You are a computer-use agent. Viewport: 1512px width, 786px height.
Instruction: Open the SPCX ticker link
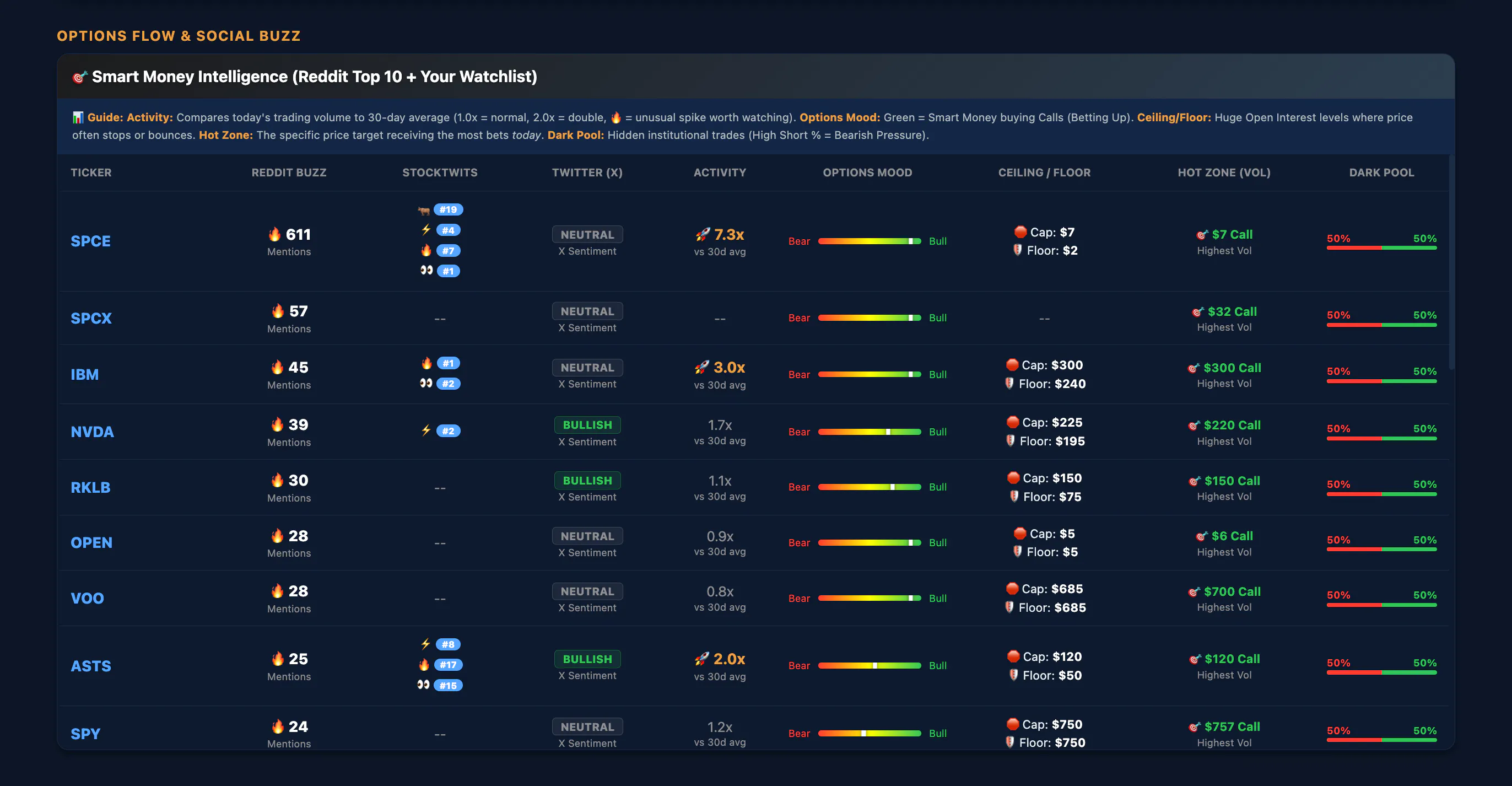[x=91, y=318]
